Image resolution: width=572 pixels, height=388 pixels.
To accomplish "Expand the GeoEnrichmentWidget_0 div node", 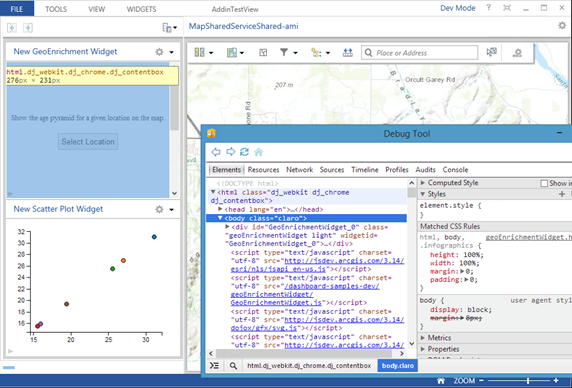I will [x=227, y=226].
